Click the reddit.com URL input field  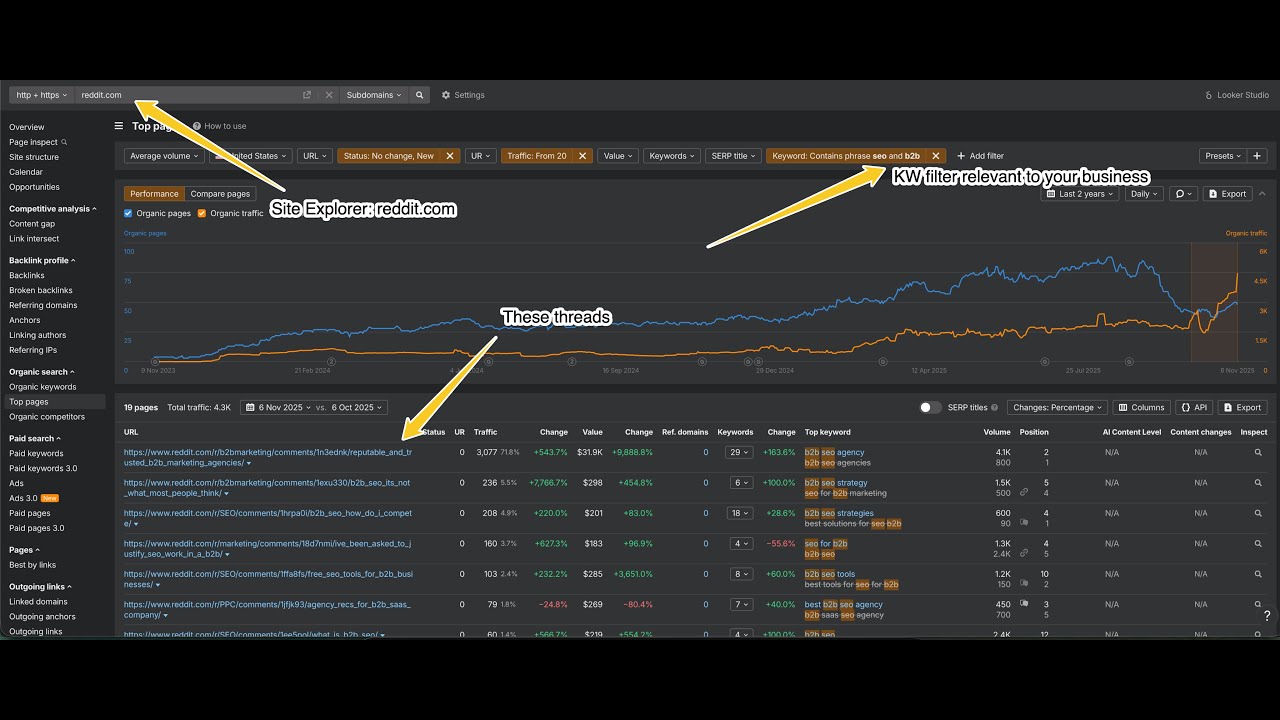pos(187,95)
